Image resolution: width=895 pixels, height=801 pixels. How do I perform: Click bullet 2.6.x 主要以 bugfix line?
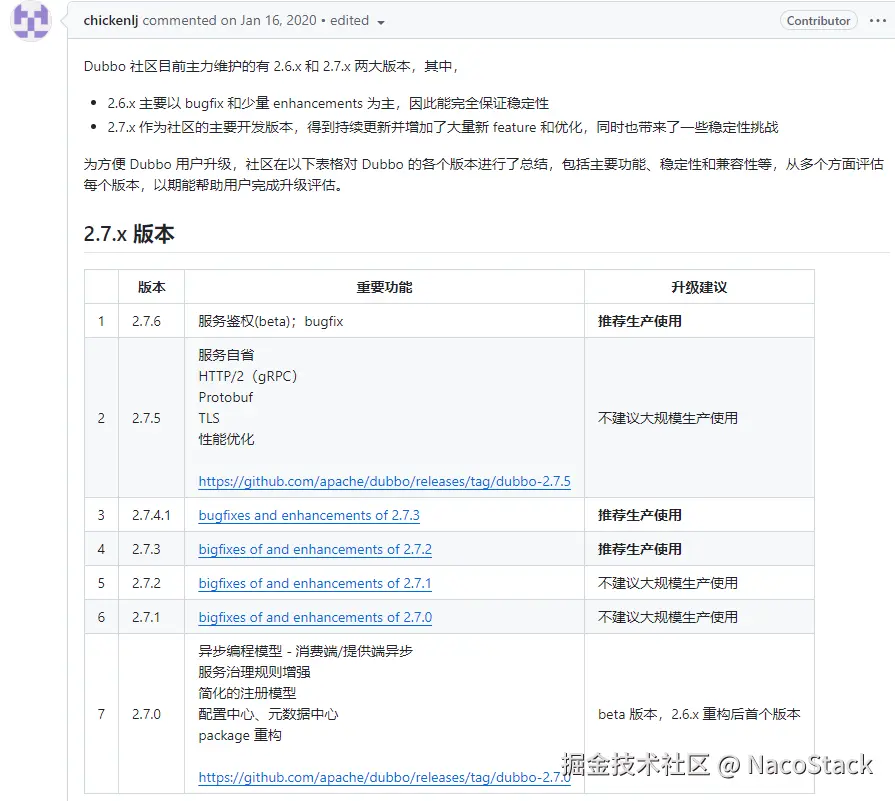328,103
